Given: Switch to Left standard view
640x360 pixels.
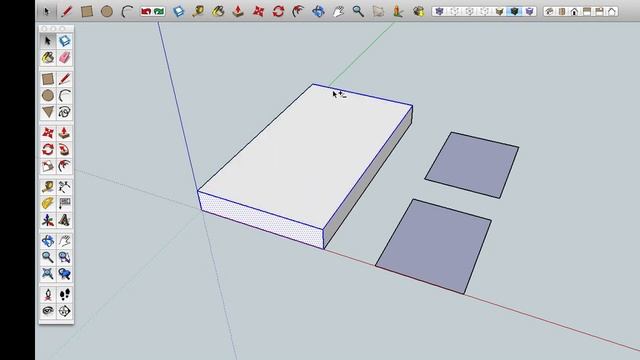Looking at the screenshot, I should 612,11.
